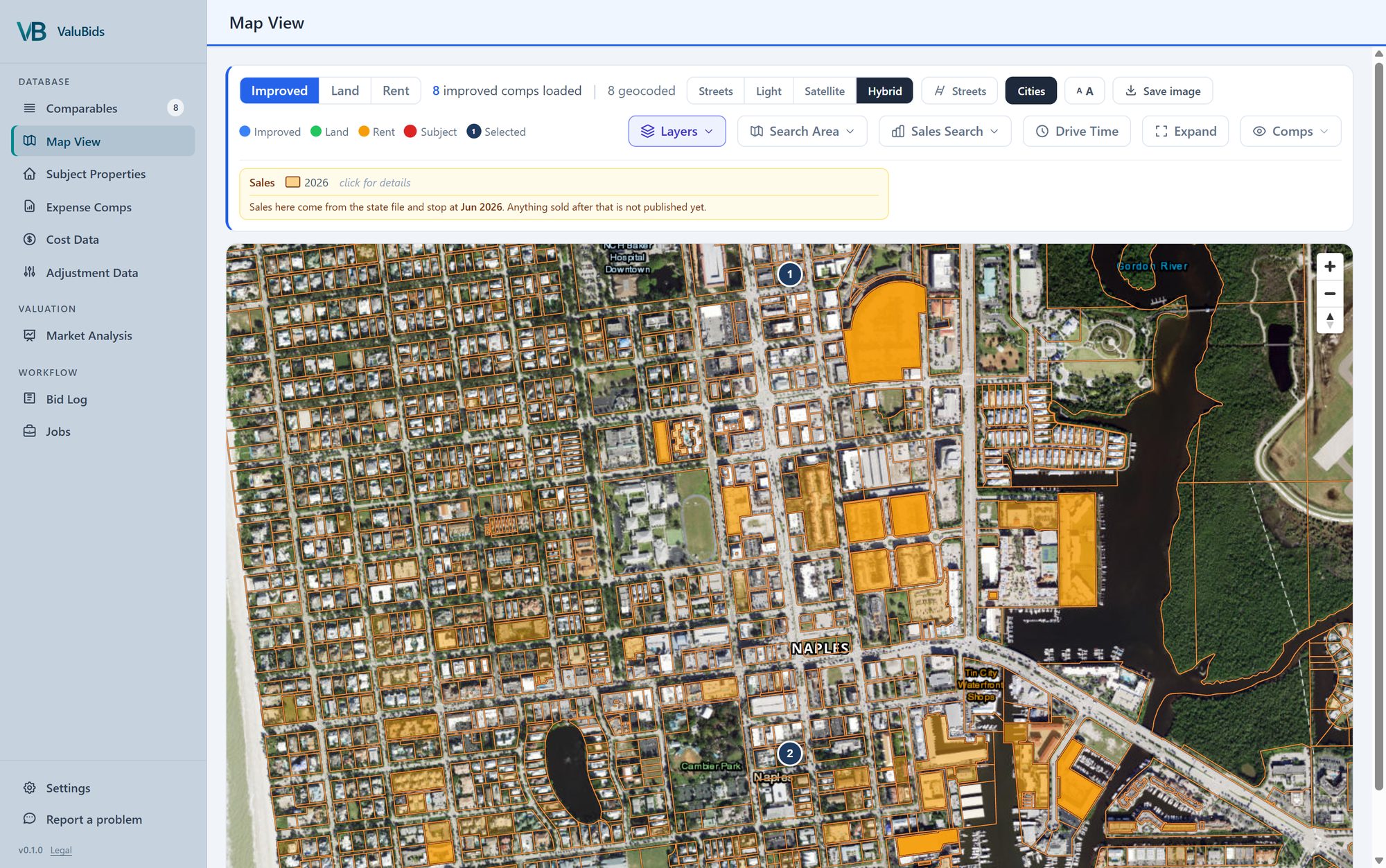Open the Search Area dropdown
Screen dimensions: 1386x868
point(802,131)
